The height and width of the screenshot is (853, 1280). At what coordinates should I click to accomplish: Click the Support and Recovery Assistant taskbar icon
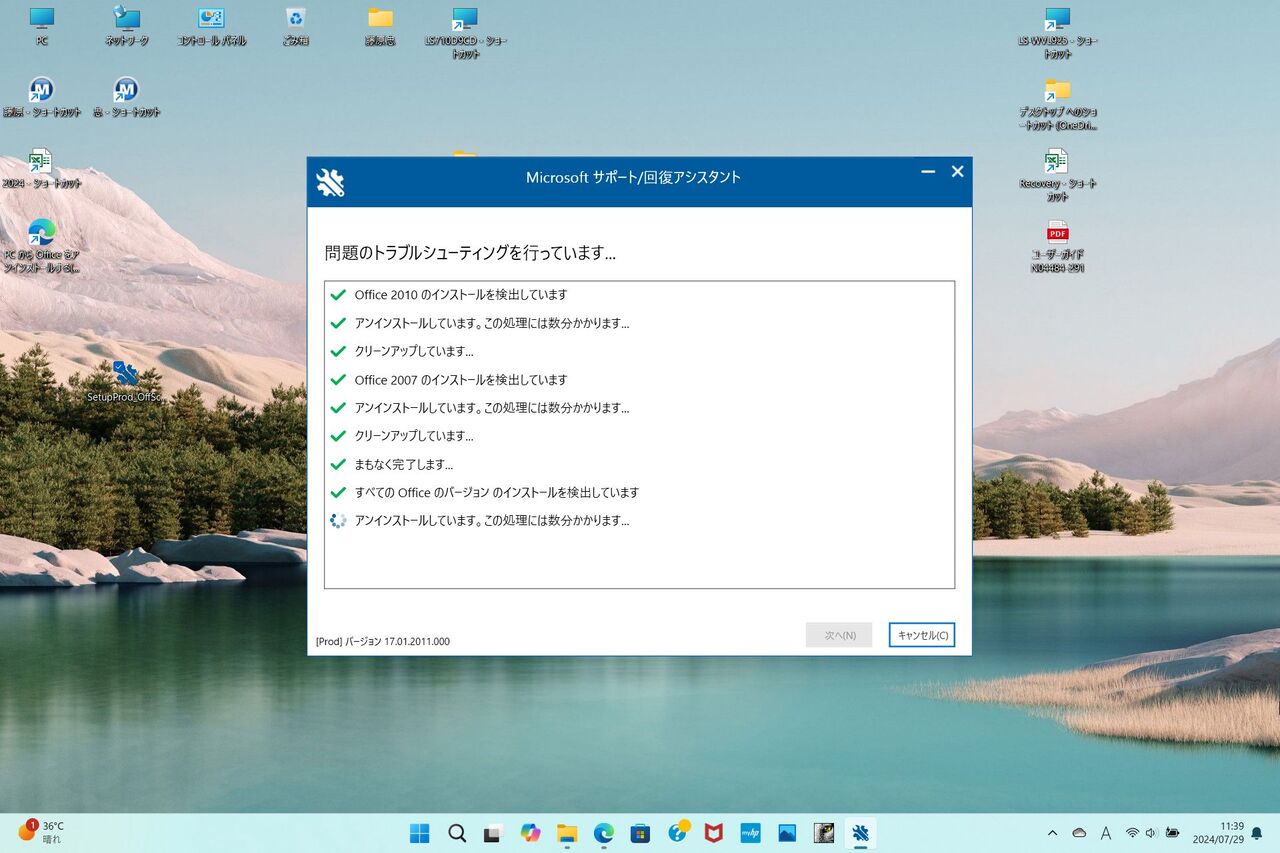pyautogui.click(x=860, y=833)
